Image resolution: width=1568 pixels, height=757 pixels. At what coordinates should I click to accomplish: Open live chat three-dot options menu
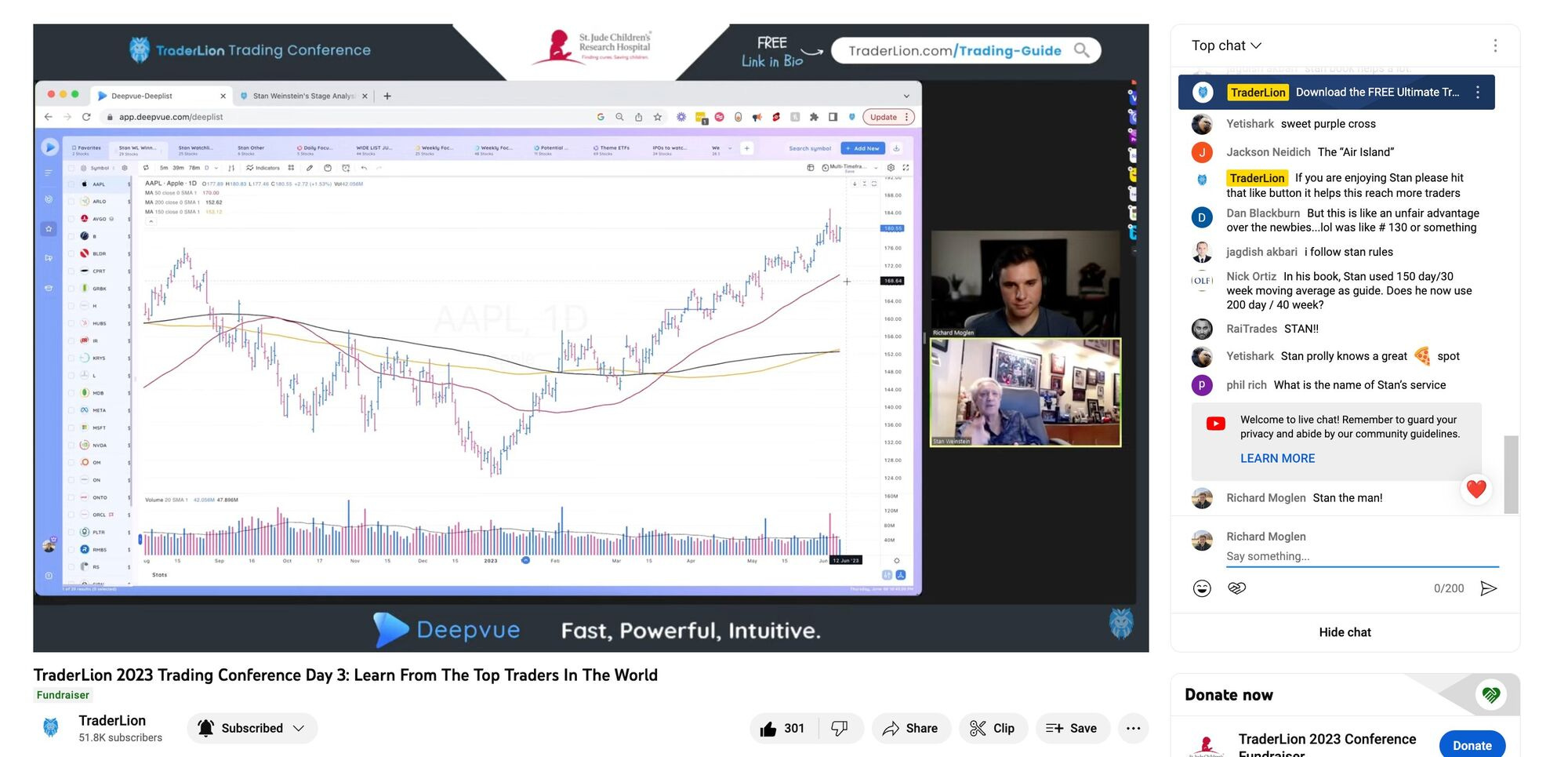pyautogui.click(x=1495, y=45)
